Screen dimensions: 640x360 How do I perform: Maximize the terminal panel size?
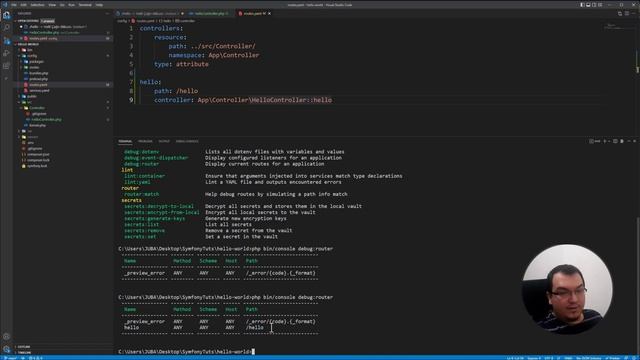(629, 141)
